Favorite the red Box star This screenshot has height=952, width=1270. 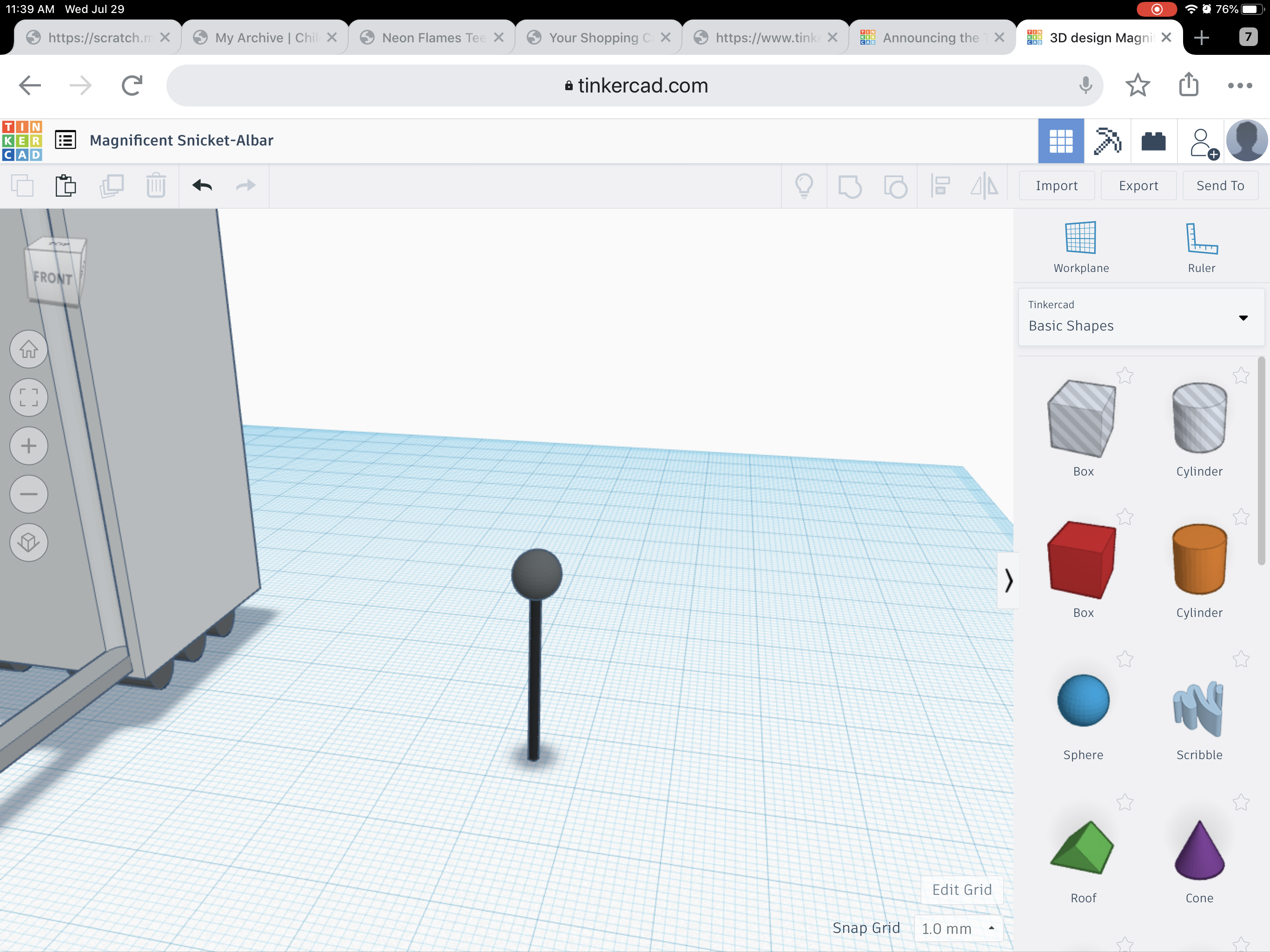pos(1125,517)
